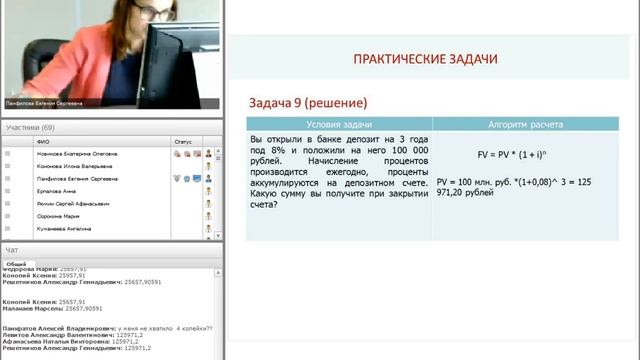This screenshot has height=360, width=640.
Task: Toggle the checkbox next to Кононова Илона Валерьевна
Action: tap(7, 166)
